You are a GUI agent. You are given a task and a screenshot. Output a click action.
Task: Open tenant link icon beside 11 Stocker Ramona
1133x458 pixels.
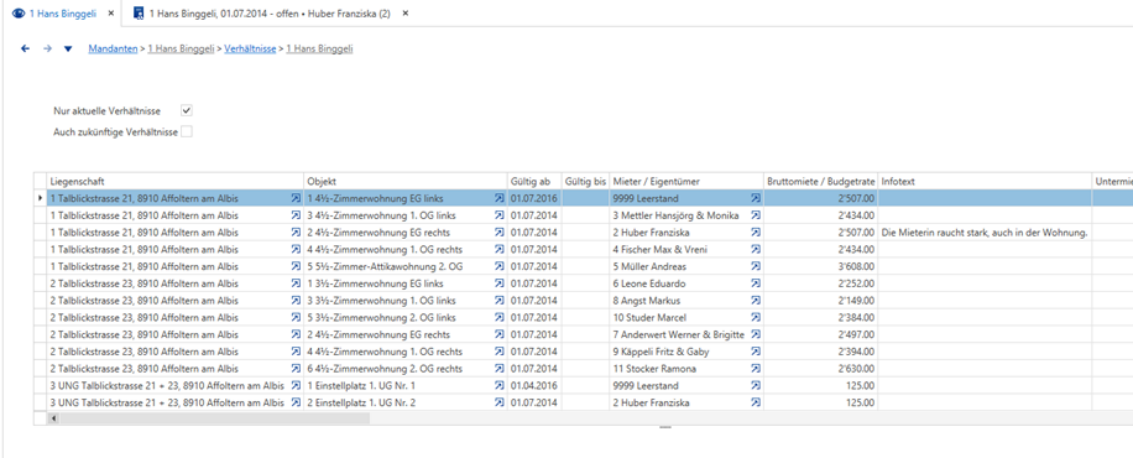(756, 369)
